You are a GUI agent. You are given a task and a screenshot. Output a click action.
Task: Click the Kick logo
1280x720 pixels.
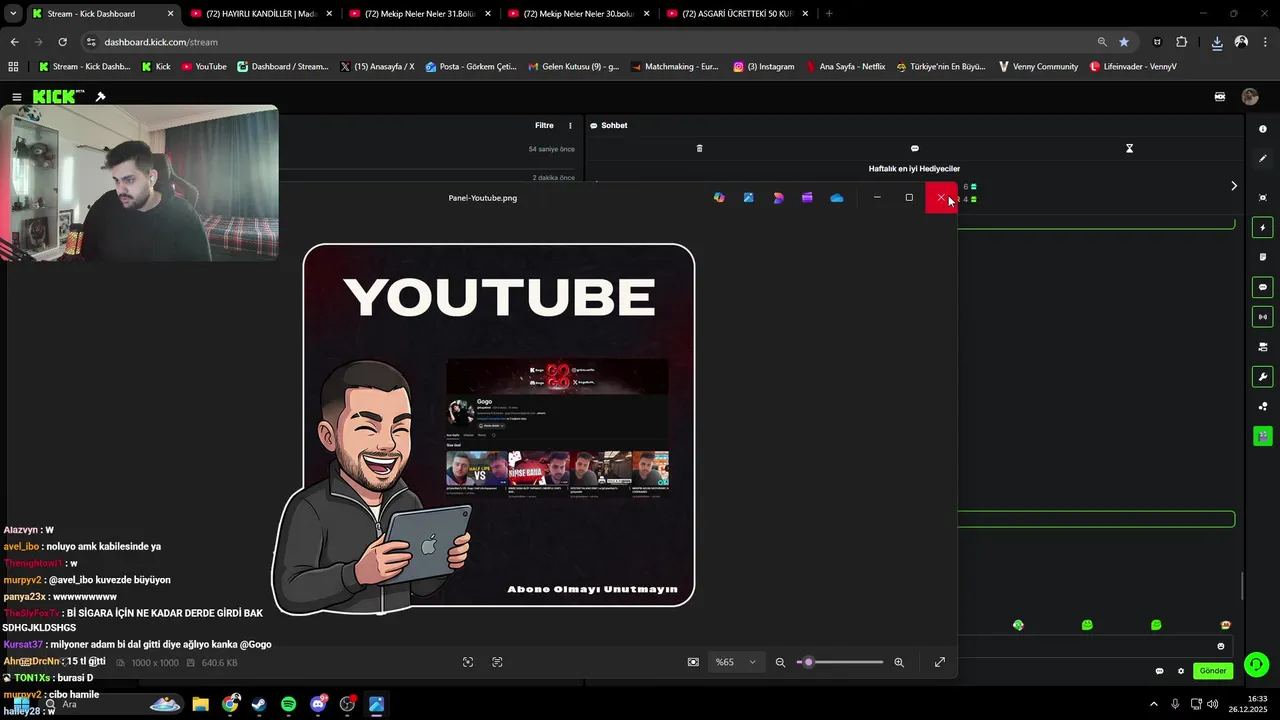(x=59, y=97)
